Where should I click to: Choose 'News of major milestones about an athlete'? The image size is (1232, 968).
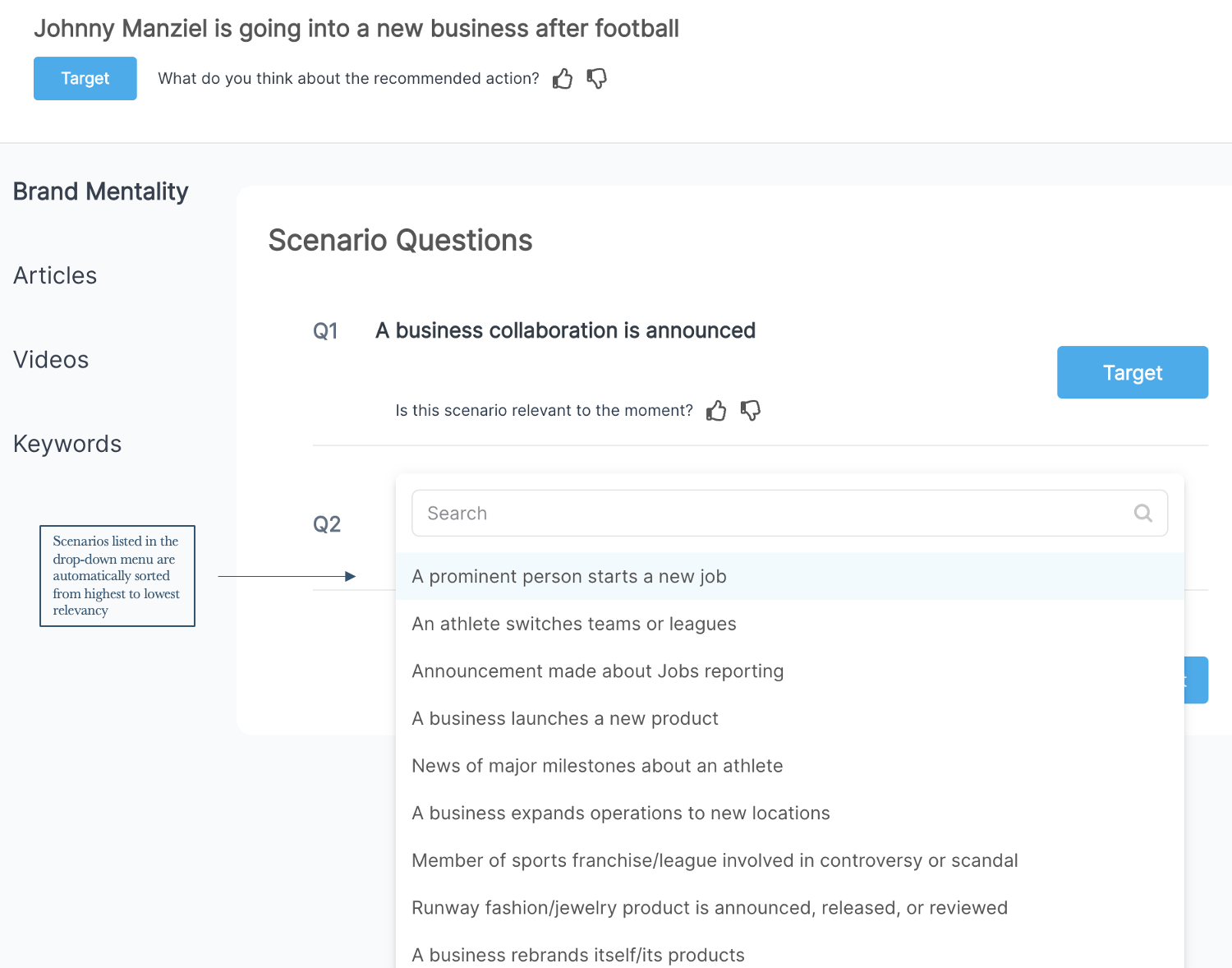point(597,766)
